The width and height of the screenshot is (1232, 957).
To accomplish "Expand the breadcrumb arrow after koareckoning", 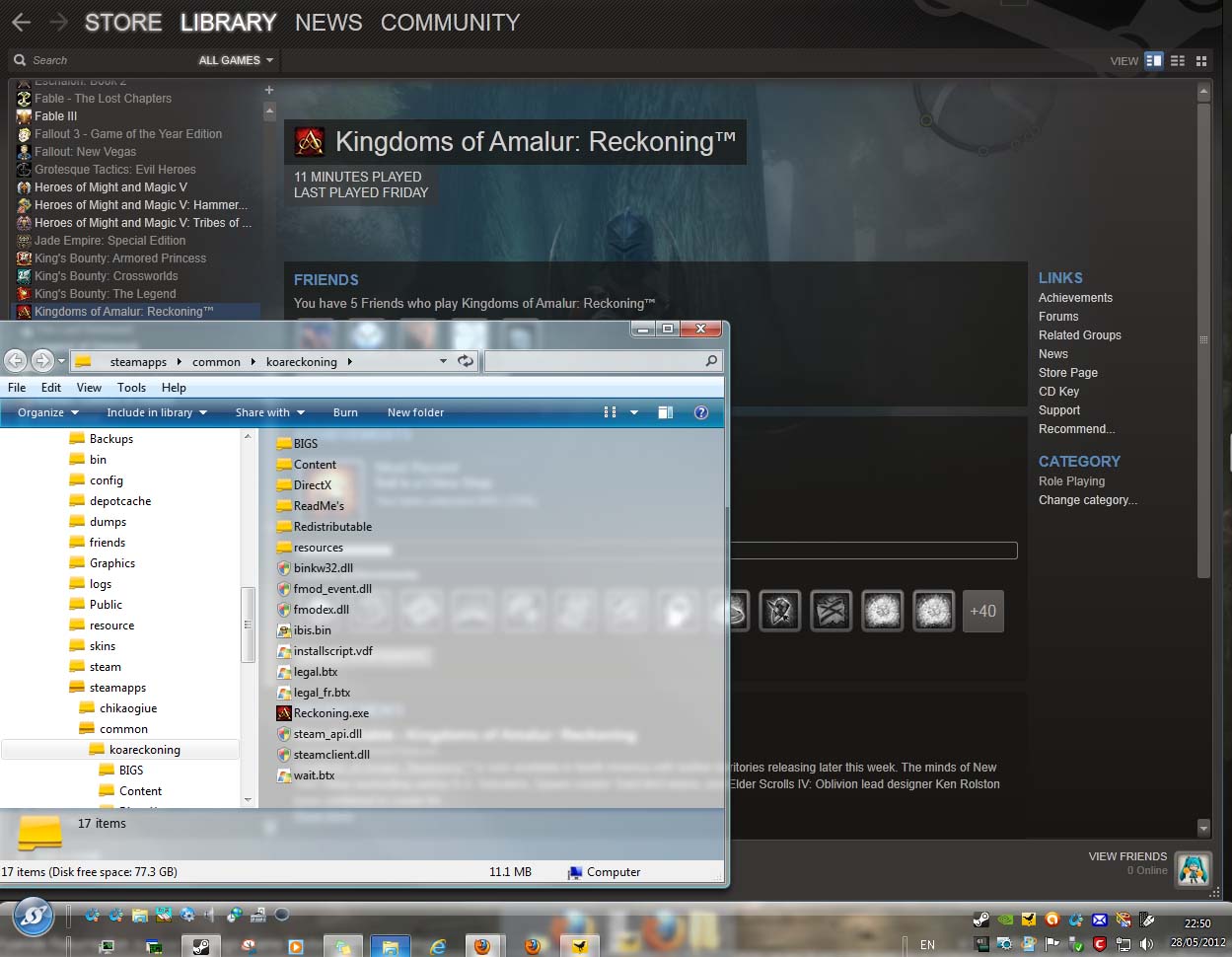I will pyautogui.click(x=349, y=362).
